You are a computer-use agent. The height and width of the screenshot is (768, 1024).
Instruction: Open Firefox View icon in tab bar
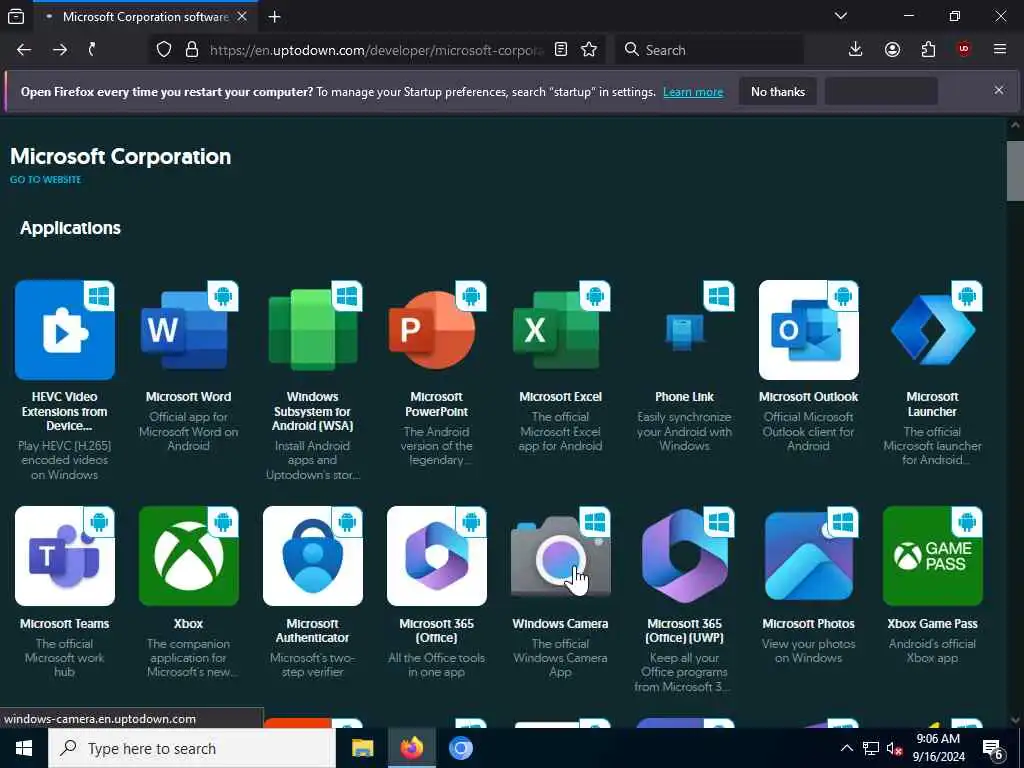pos(16,16)
